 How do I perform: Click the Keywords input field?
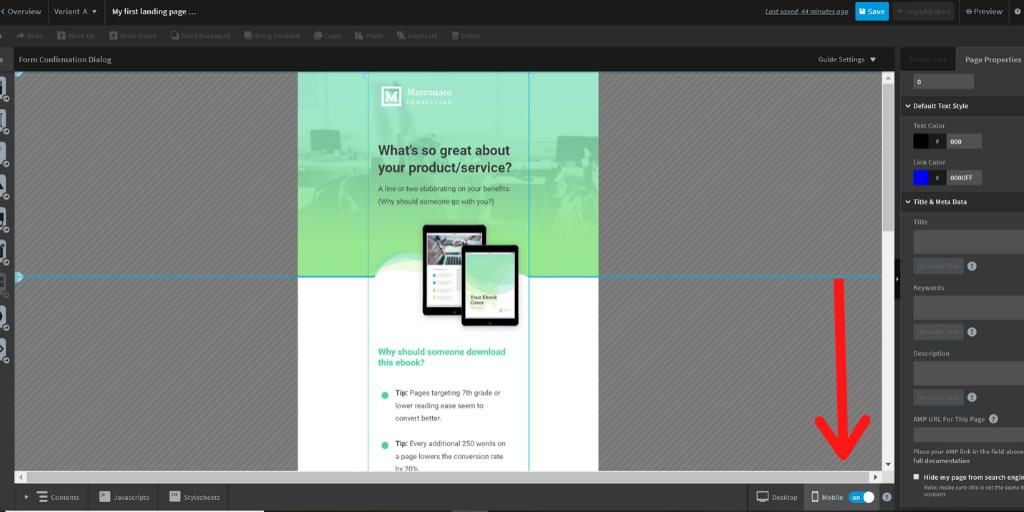(968, 308)
